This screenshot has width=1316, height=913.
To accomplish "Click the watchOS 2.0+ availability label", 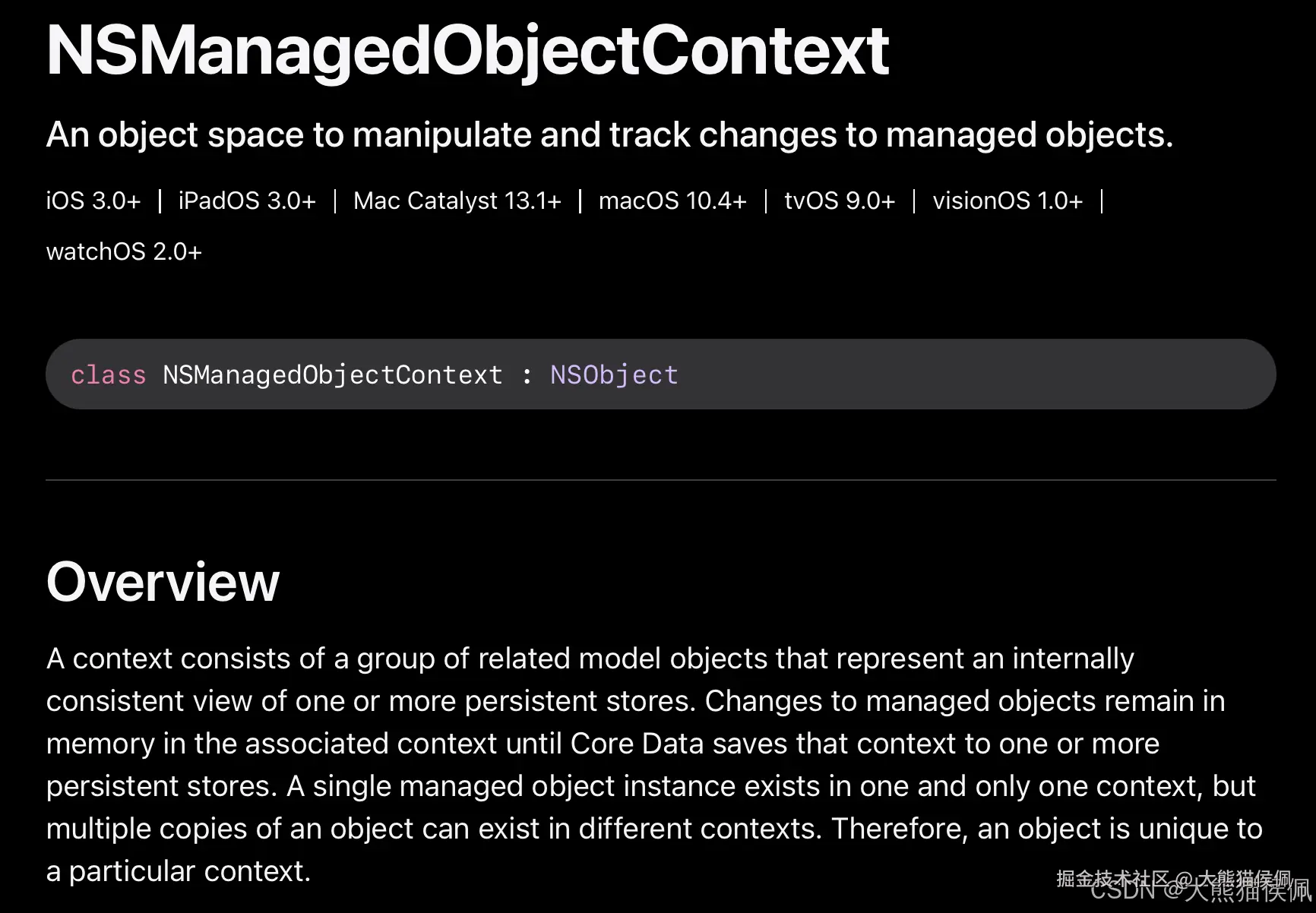I will point(124,252).
